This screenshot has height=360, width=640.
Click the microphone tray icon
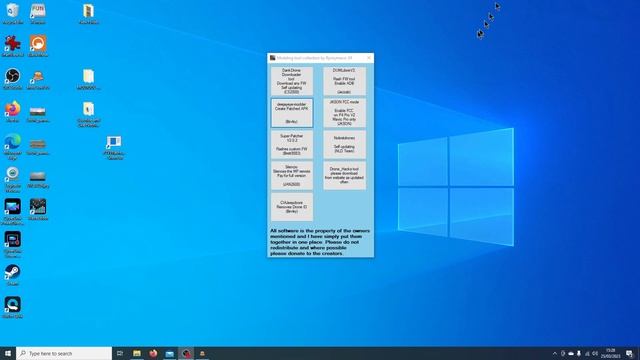[579, 353]
